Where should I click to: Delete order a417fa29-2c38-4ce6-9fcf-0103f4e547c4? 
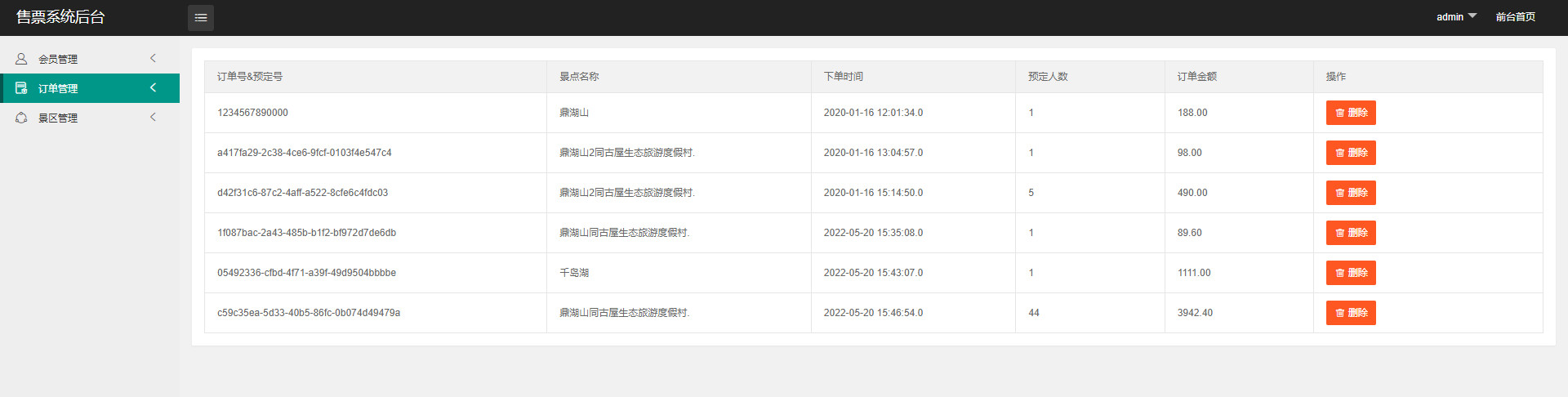[1351, 153]
